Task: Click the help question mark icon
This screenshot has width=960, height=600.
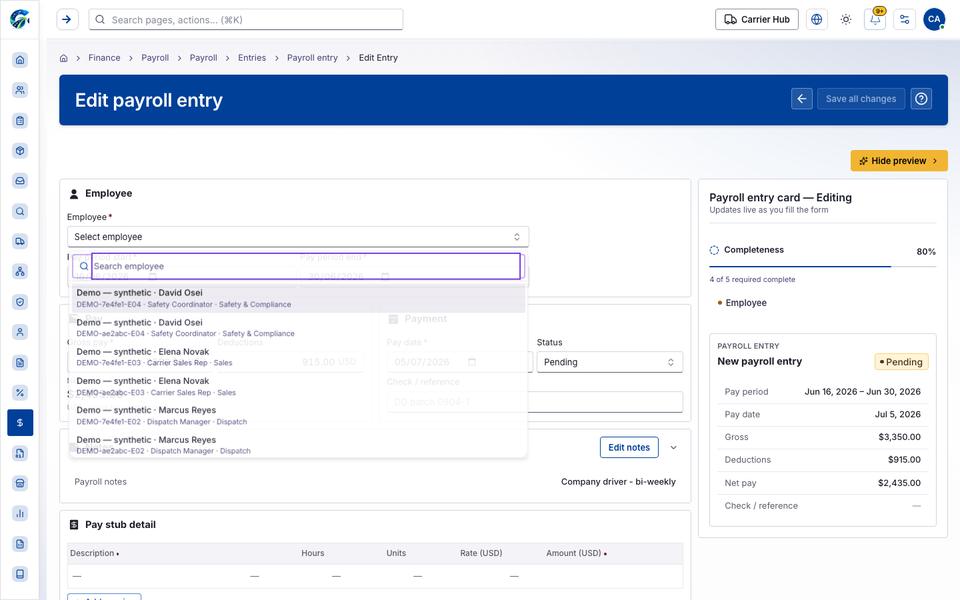Action: 921,99
